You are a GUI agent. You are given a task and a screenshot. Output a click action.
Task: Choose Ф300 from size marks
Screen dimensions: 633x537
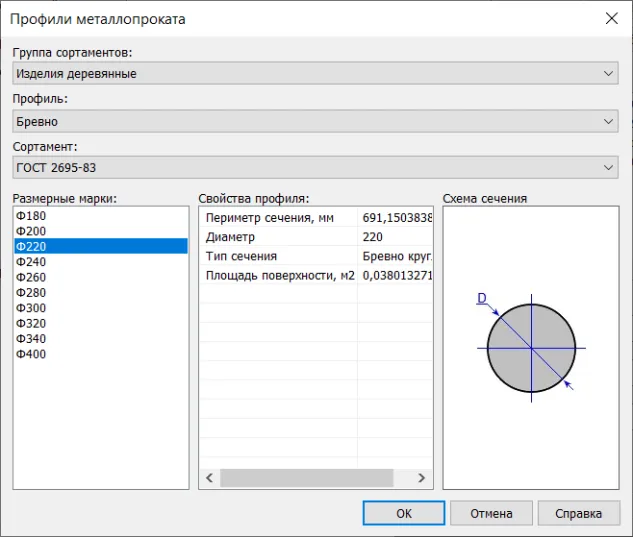coord(32,308)
